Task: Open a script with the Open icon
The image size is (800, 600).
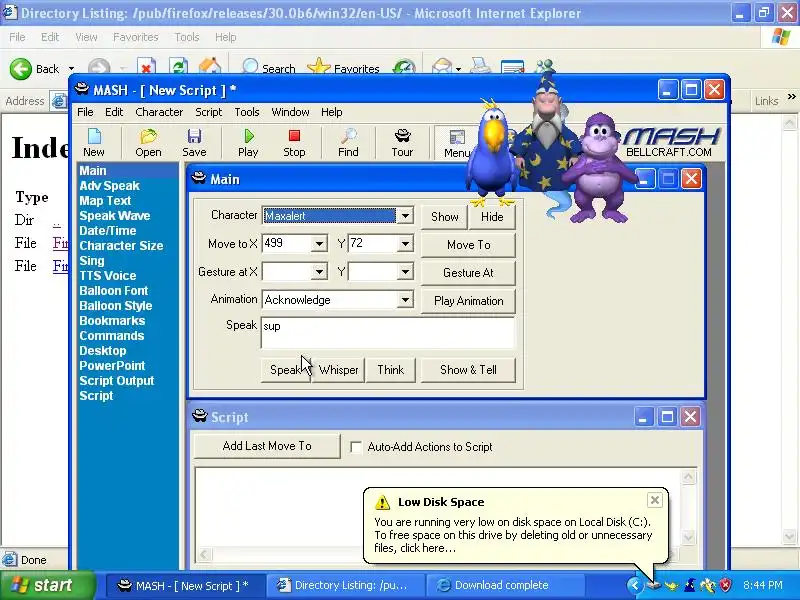Action: [x=148, y=142]
